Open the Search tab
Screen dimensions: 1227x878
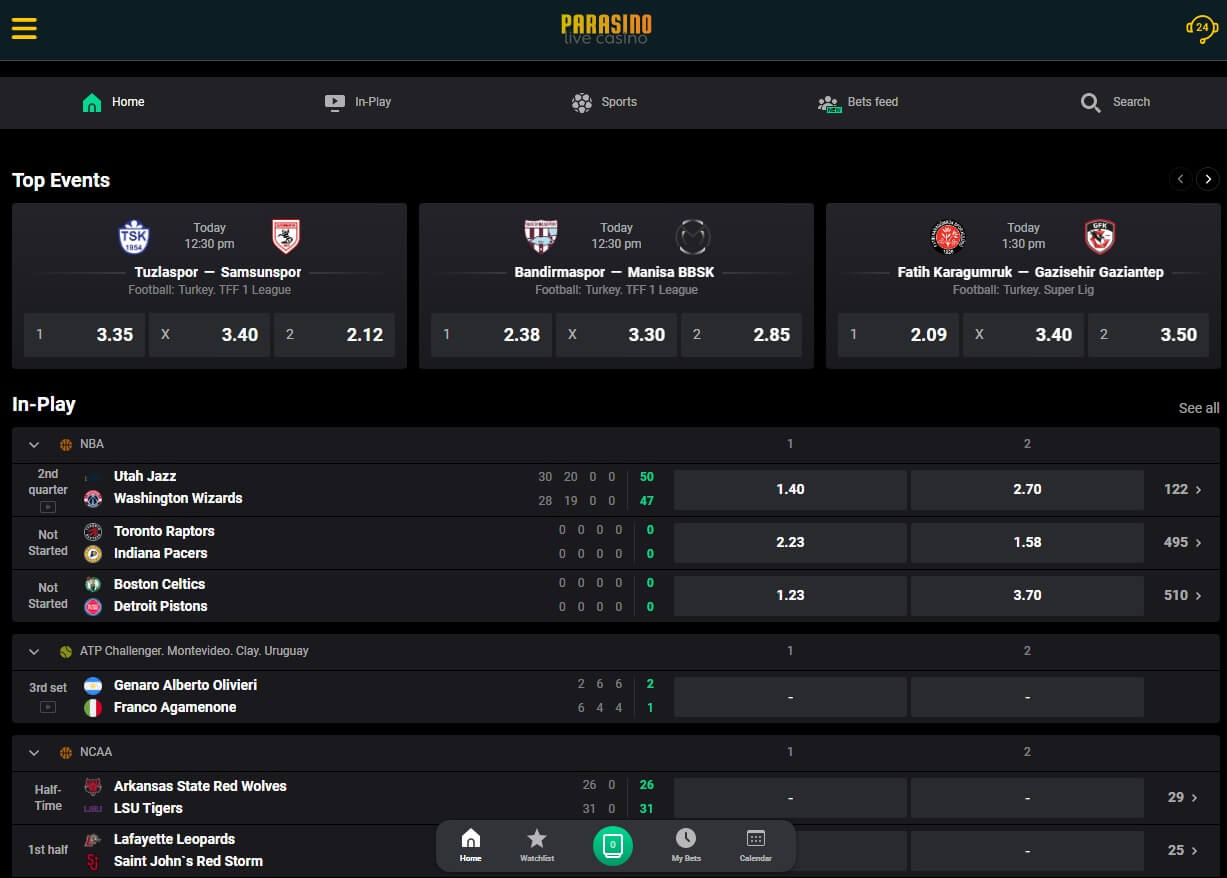[x=1115, y=102]
